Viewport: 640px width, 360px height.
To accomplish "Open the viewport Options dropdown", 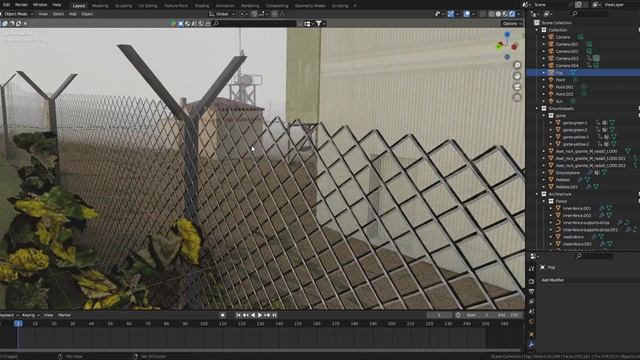I will tap(512, 24).
